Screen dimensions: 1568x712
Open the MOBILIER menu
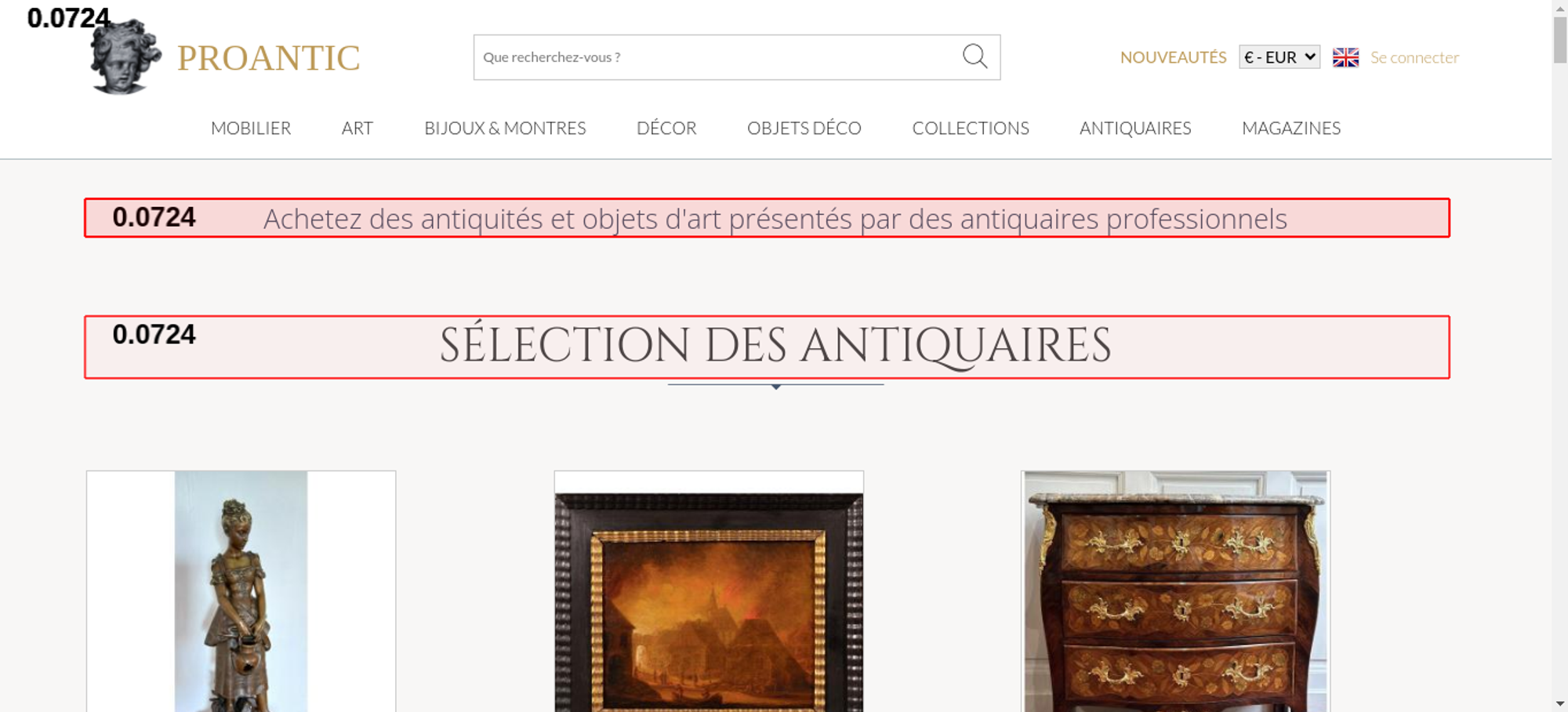(x=251, y=128)
